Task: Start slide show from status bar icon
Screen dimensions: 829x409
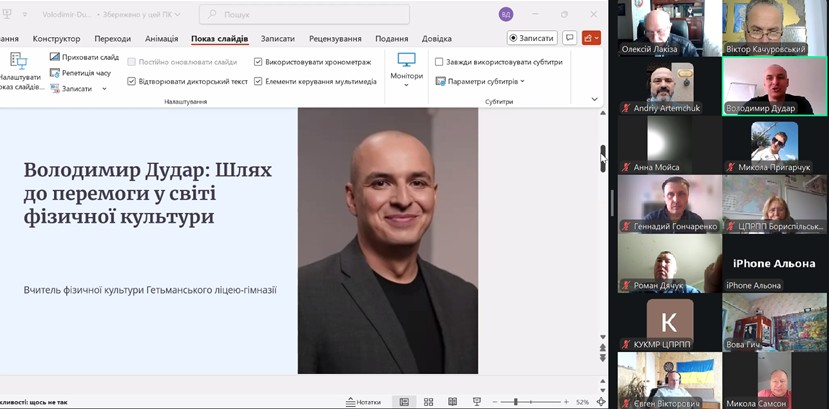Action: click(x=477, y=402)
